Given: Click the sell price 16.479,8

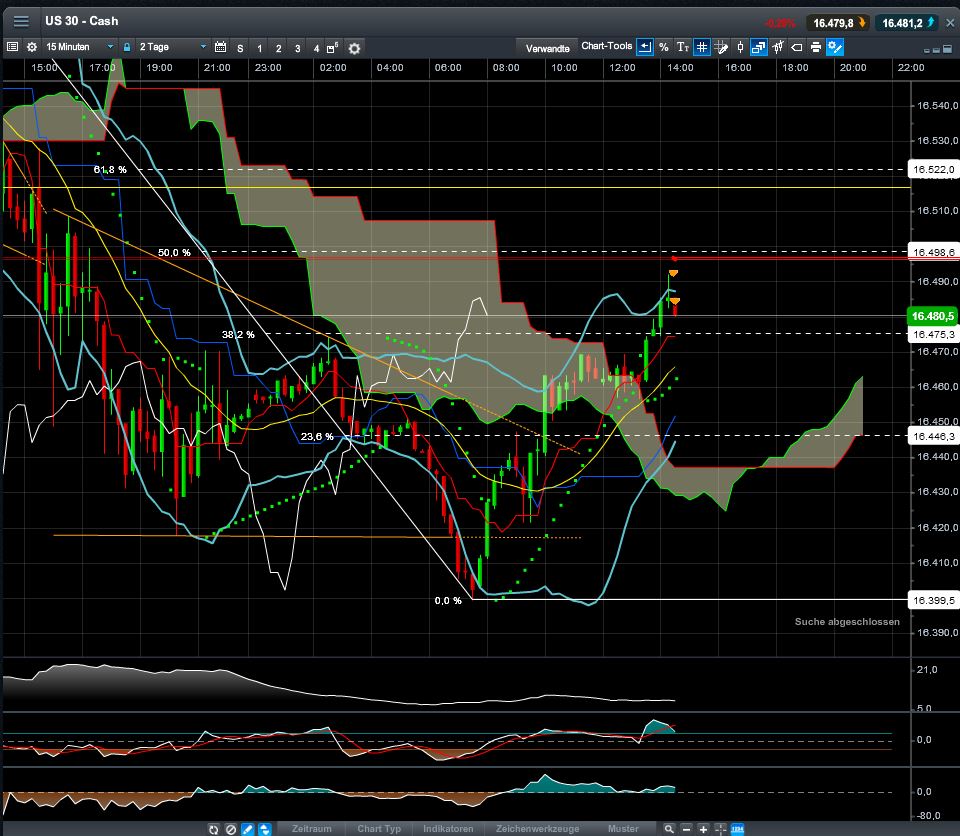Looking at the screenshot, I should click(x=838, y=23).
